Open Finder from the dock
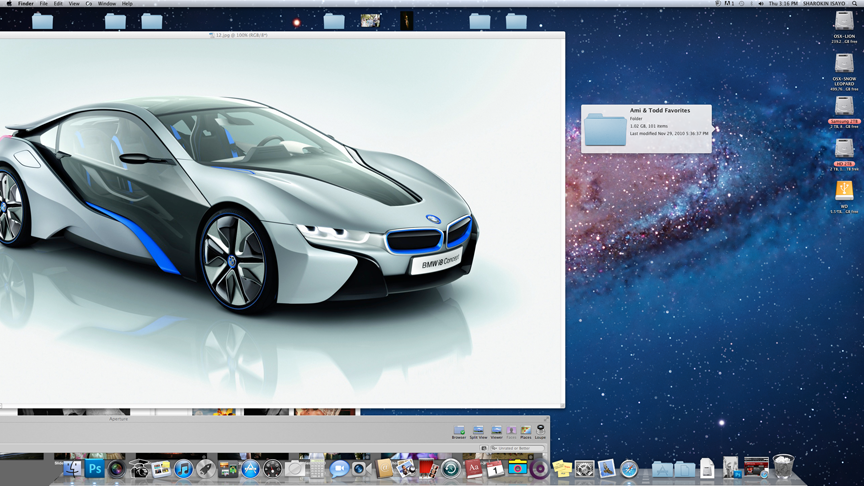The width and height of the screenshot is (864, 486). [72, 469]
